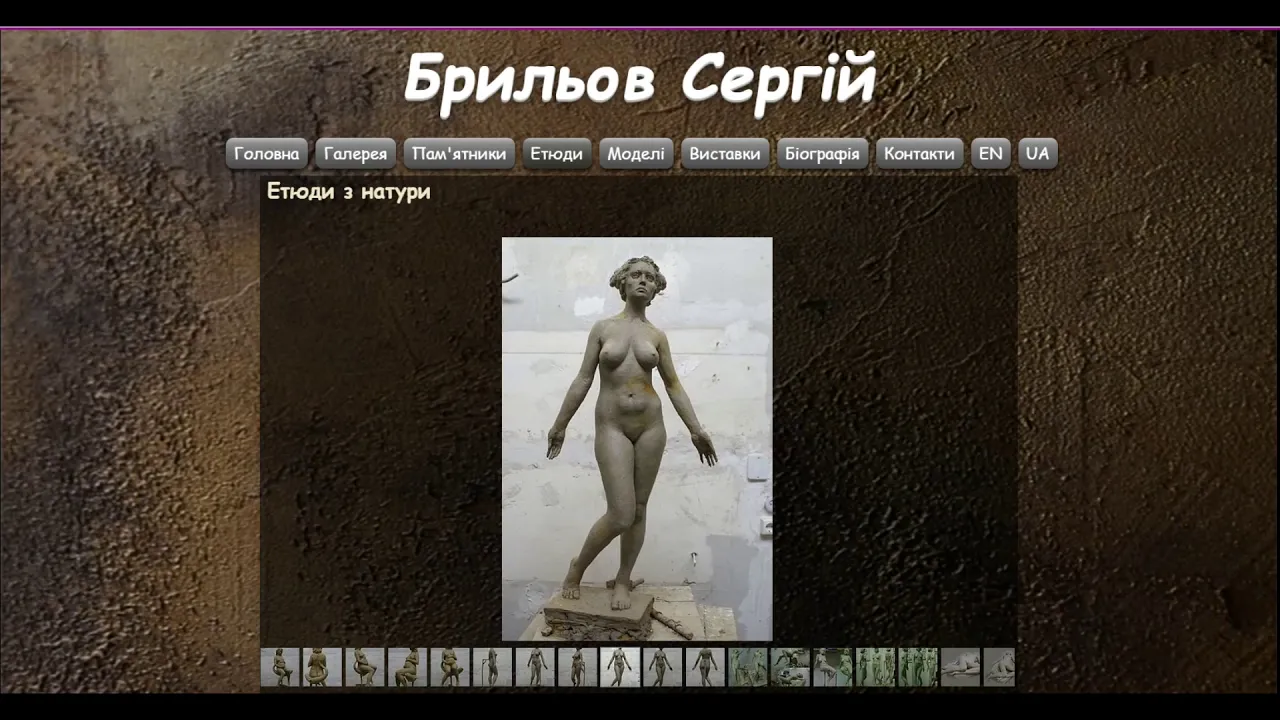Select the white reclining figure thumbnail
This screenshot has height=720, width=1280.
click(960, 667)
